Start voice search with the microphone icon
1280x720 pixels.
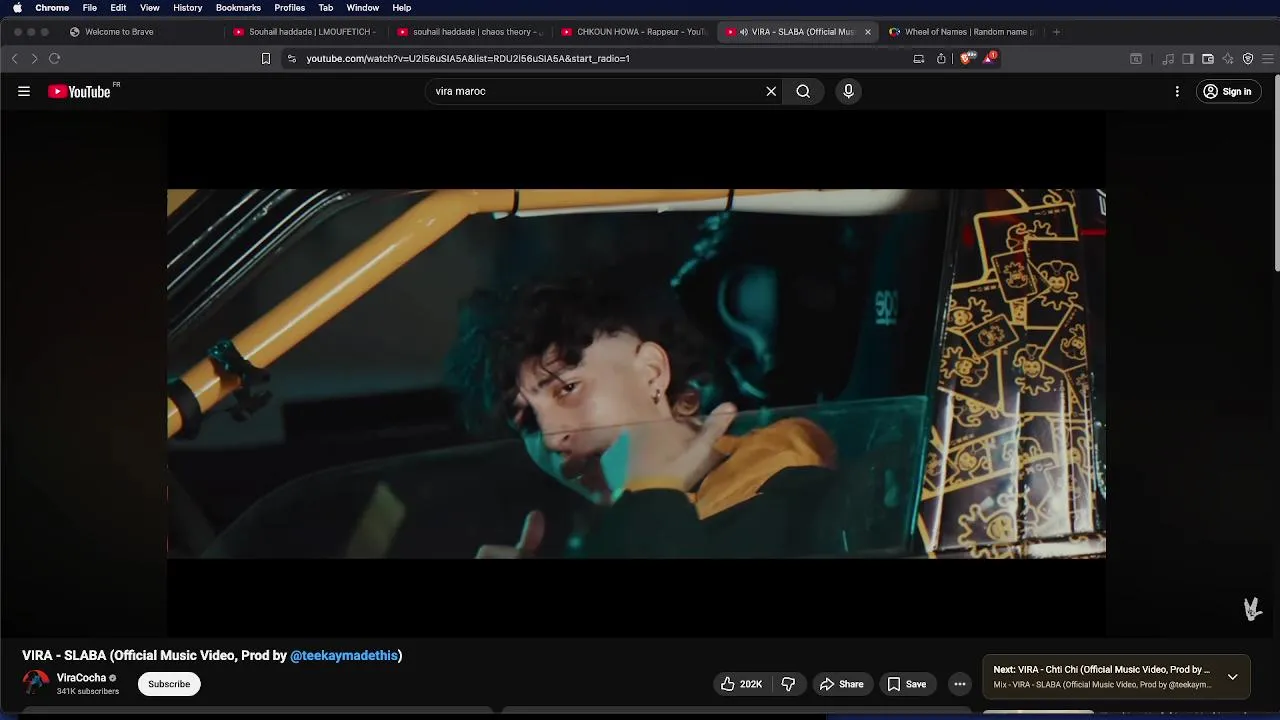tap(848, 91)
